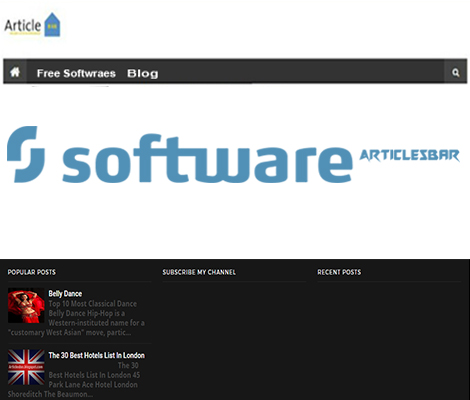This screenshot has height=400, width=470.
Task: Go to home via house icon
Action: [x=15, y=71]
